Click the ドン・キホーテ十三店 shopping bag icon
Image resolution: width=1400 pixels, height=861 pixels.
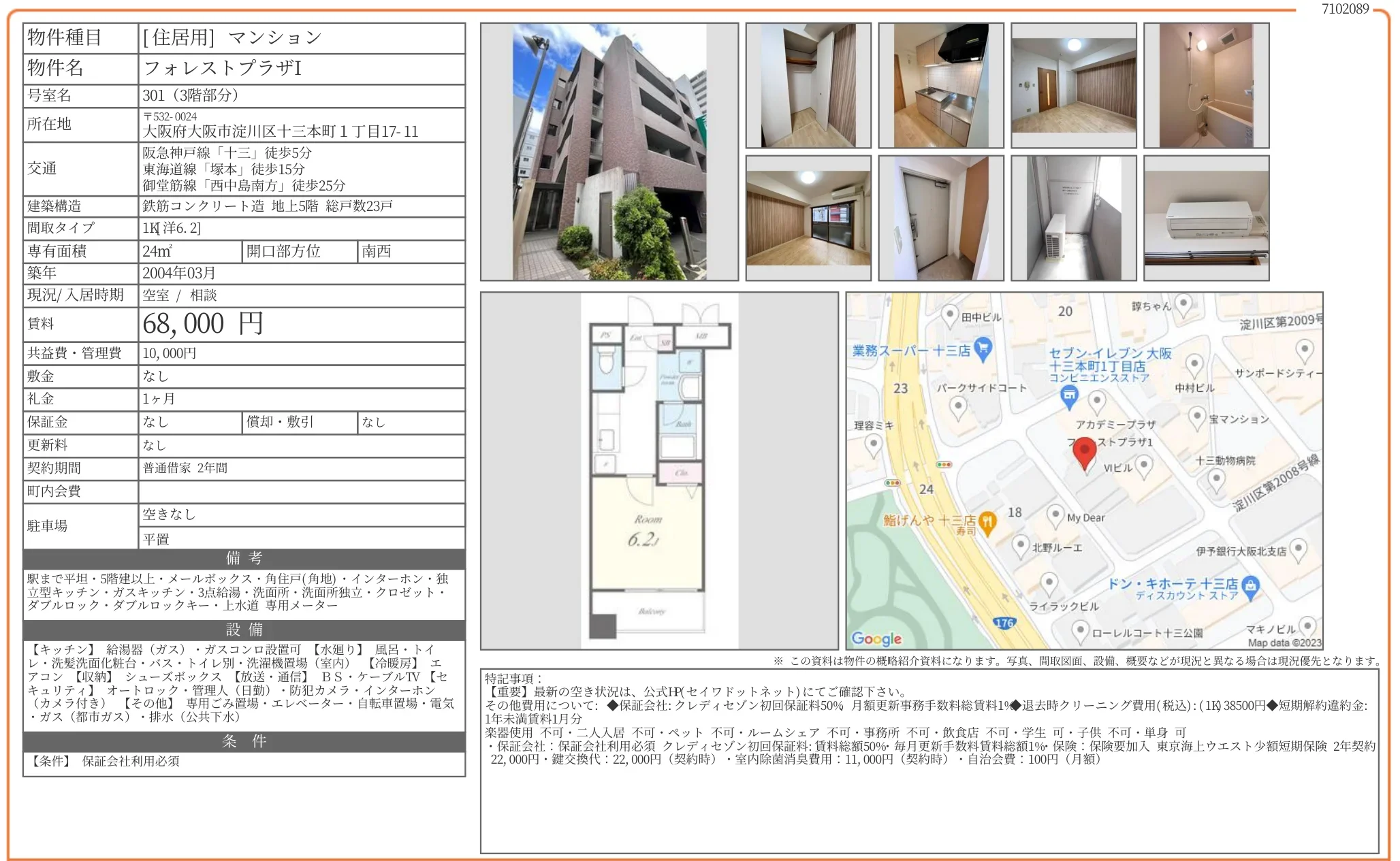[x=1250, y=585]
